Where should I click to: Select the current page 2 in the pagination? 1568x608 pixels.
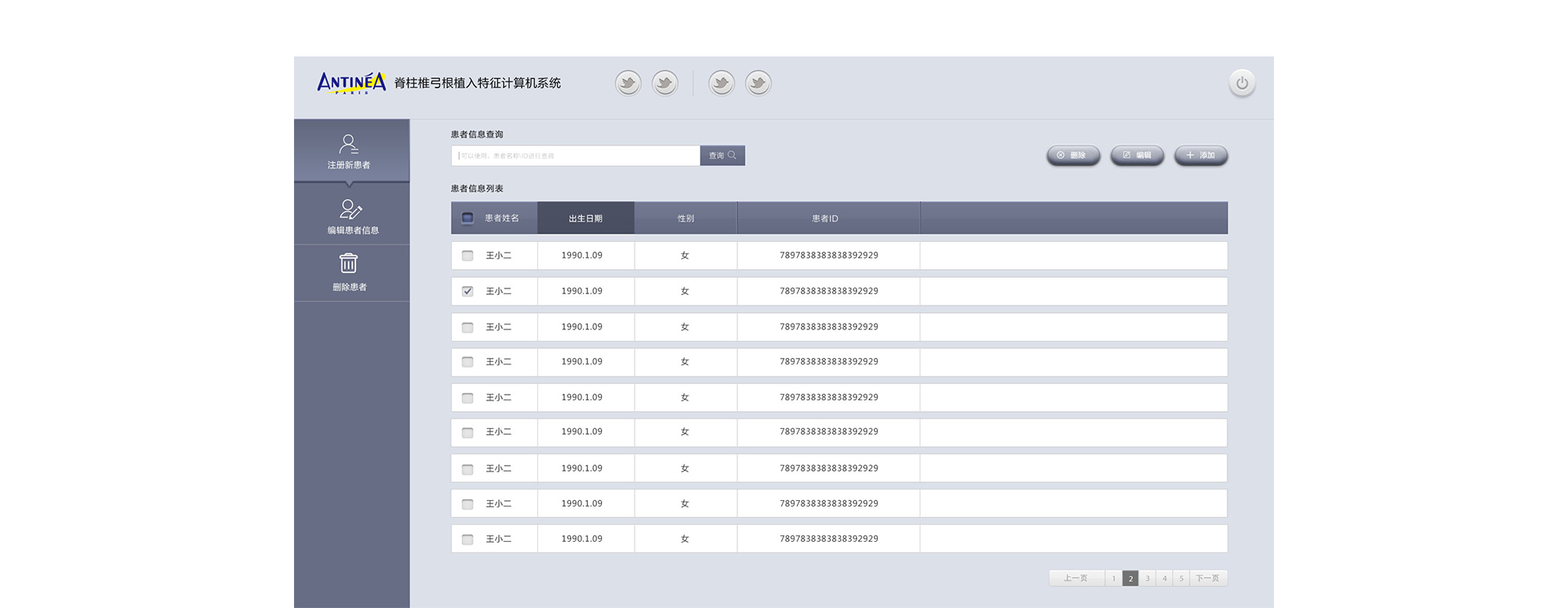(1130, 578)
